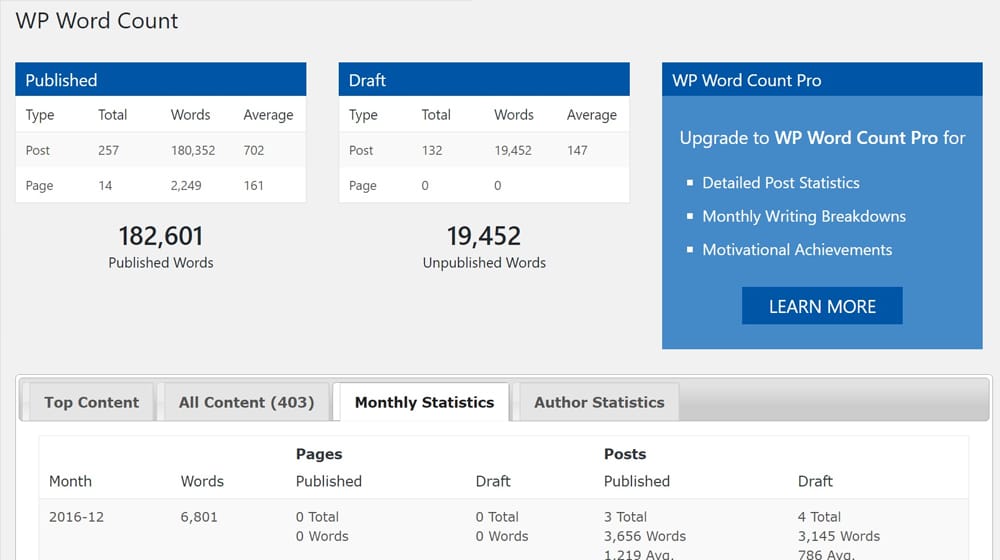Click Motivational Achievements bullet

[x=797, y=249]
